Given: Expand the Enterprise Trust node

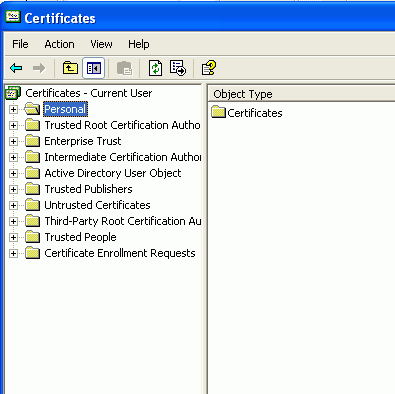Looking at the screenshot, I should (13, 141).
